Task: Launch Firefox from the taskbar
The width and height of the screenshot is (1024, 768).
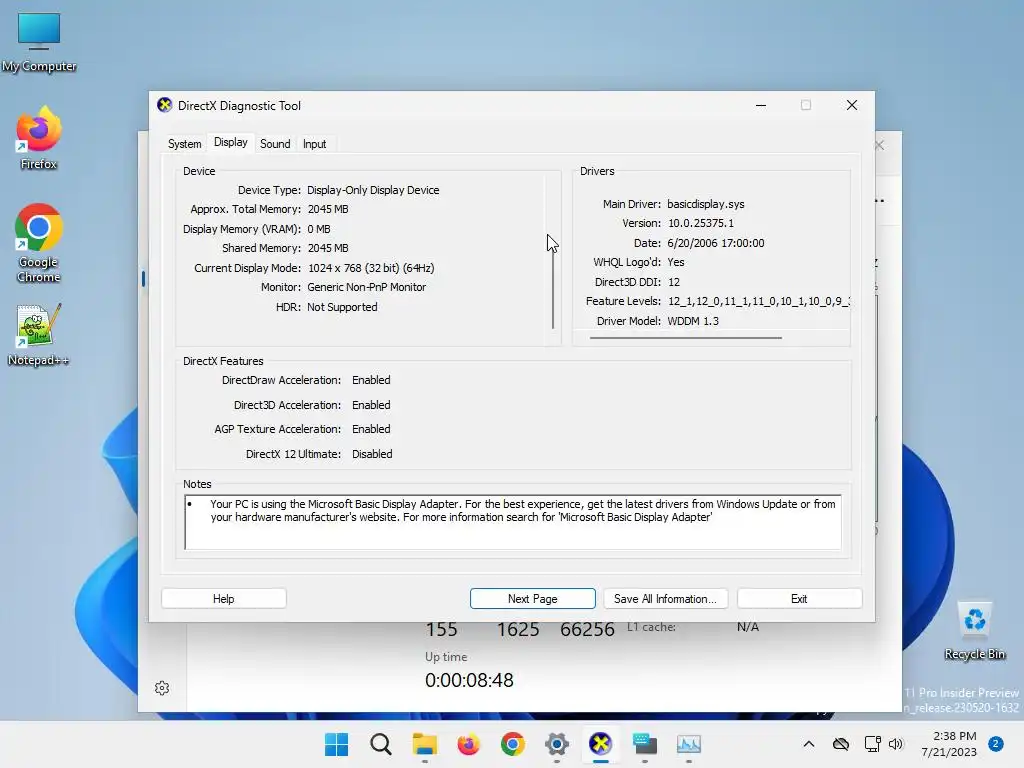Action: coord(468,744)
